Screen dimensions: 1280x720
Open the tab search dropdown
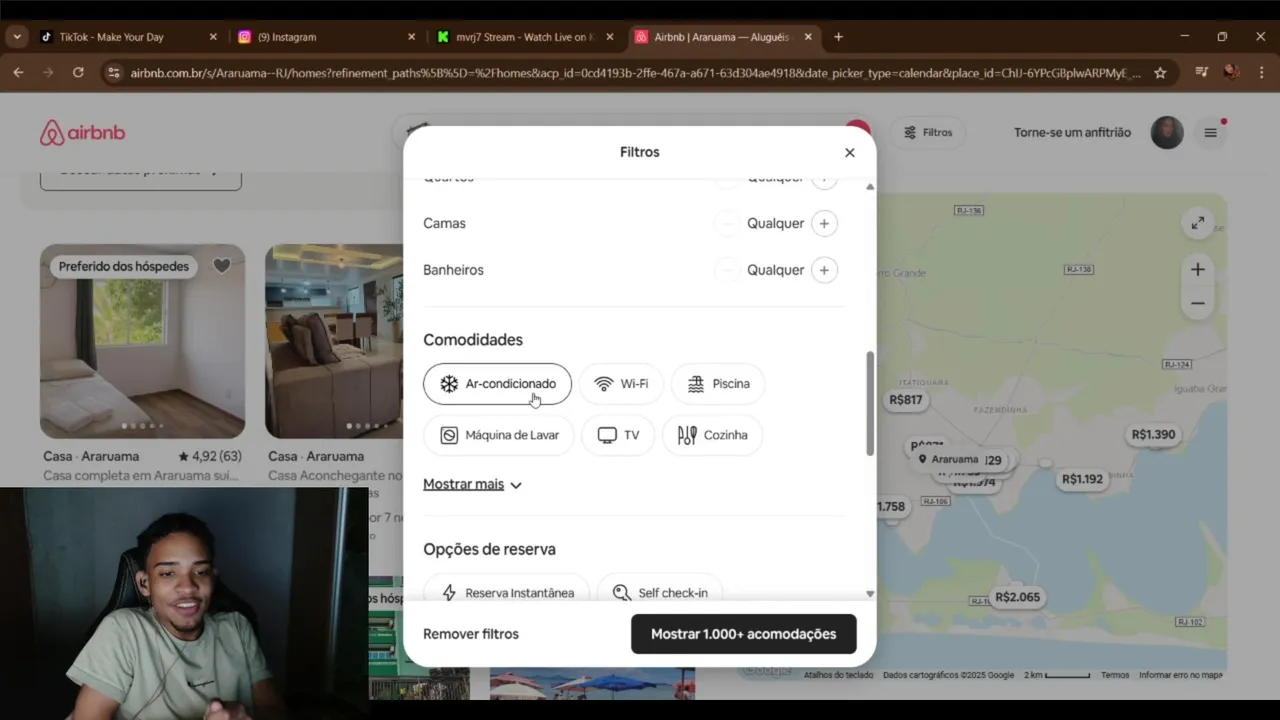point(17,37)
